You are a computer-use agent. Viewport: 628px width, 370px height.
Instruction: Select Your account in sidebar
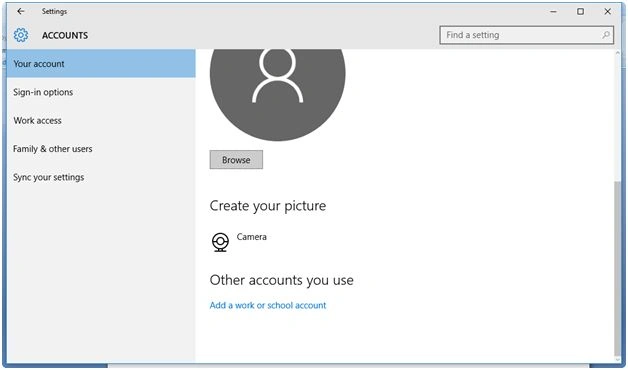coord(101,64)
